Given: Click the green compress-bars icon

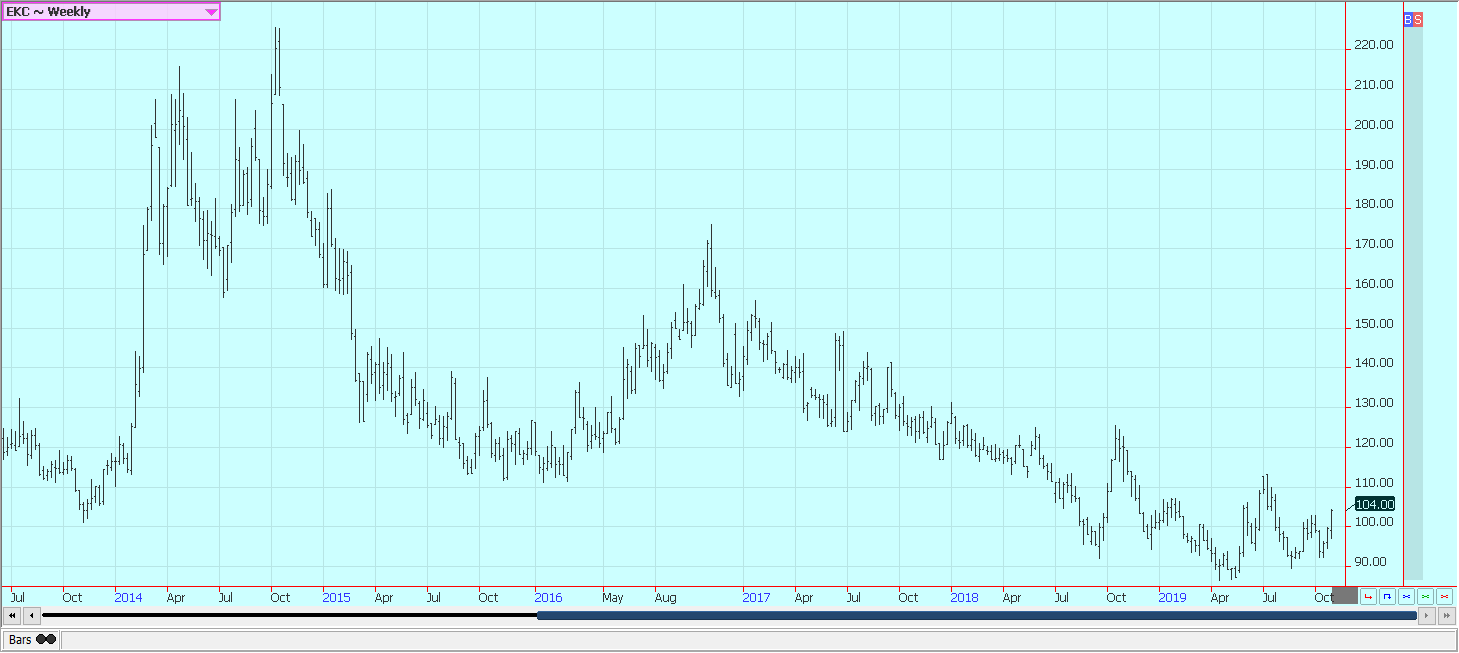Looking at the screenshot, I should [x=1425, y=596].
